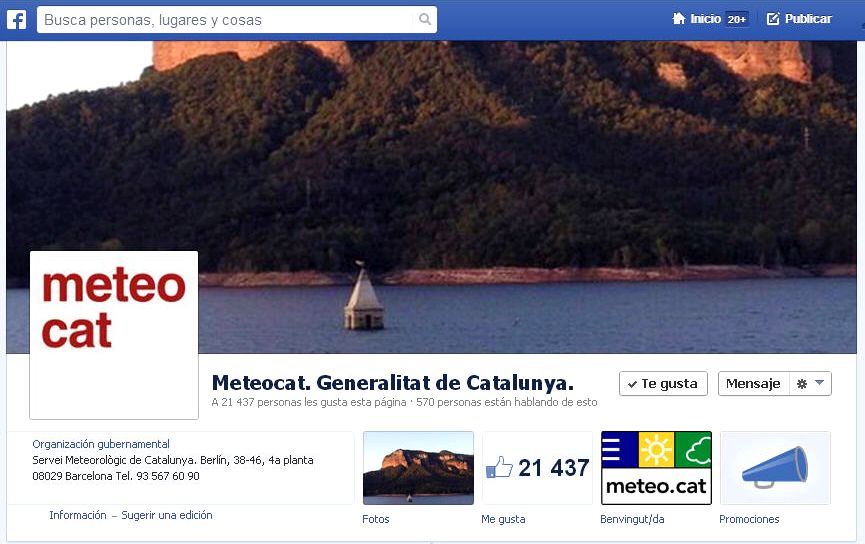Image resolution: width=865 pixels, height=544 pixels.
Task: Click the Fotos tab label
Action: coord(376,519)
